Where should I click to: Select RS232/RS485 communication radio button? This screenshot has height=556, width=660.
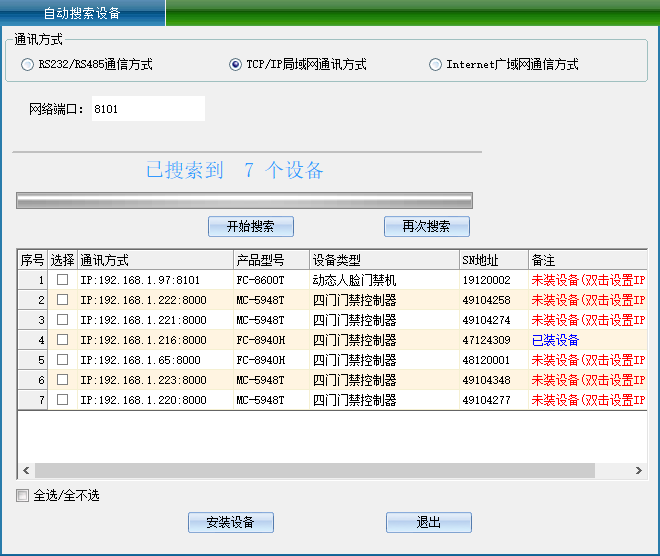[27, 65]
